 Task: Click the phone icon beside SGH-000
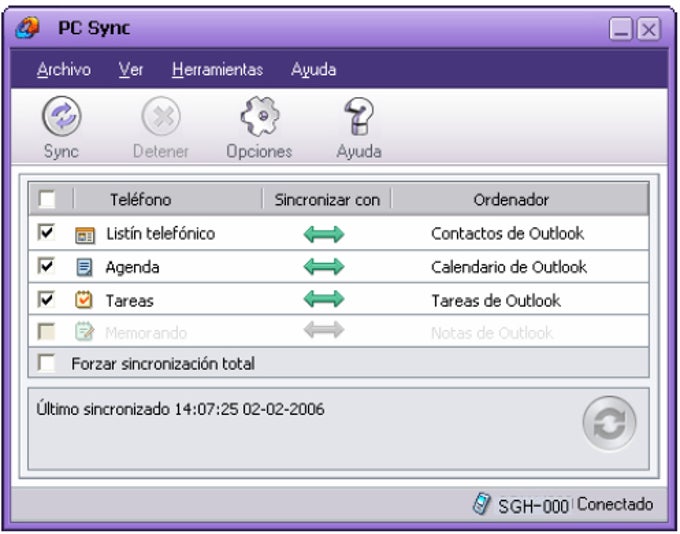point(481,504)
